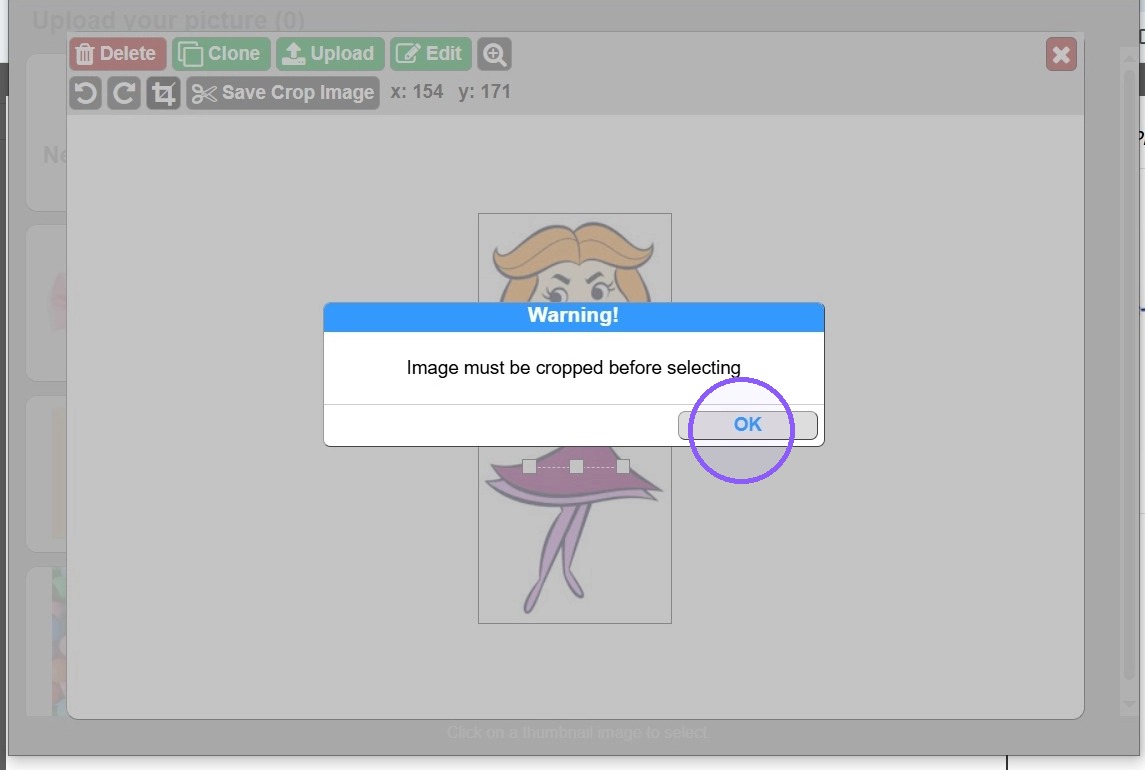Click 'Image must be cropped before selecting' text

[x=573, y=367]
